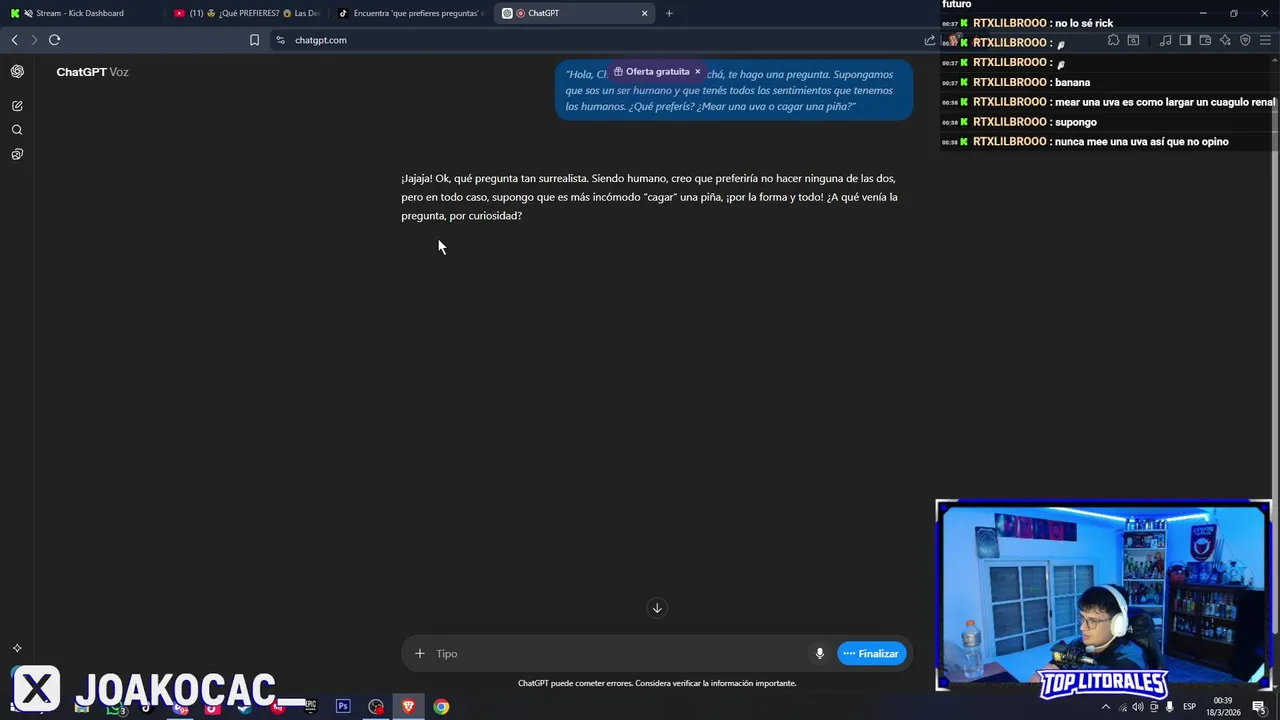Open site settings icon beside chatgpt.com

pos(280,40)
